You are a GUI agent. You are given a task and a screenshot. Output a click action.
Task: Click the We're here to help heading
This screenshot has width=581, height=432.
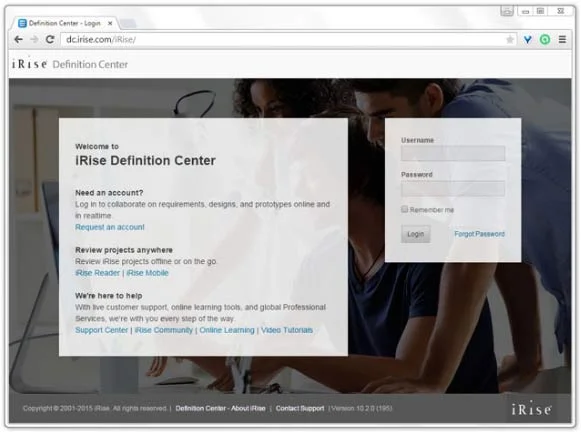pos(109,296)
